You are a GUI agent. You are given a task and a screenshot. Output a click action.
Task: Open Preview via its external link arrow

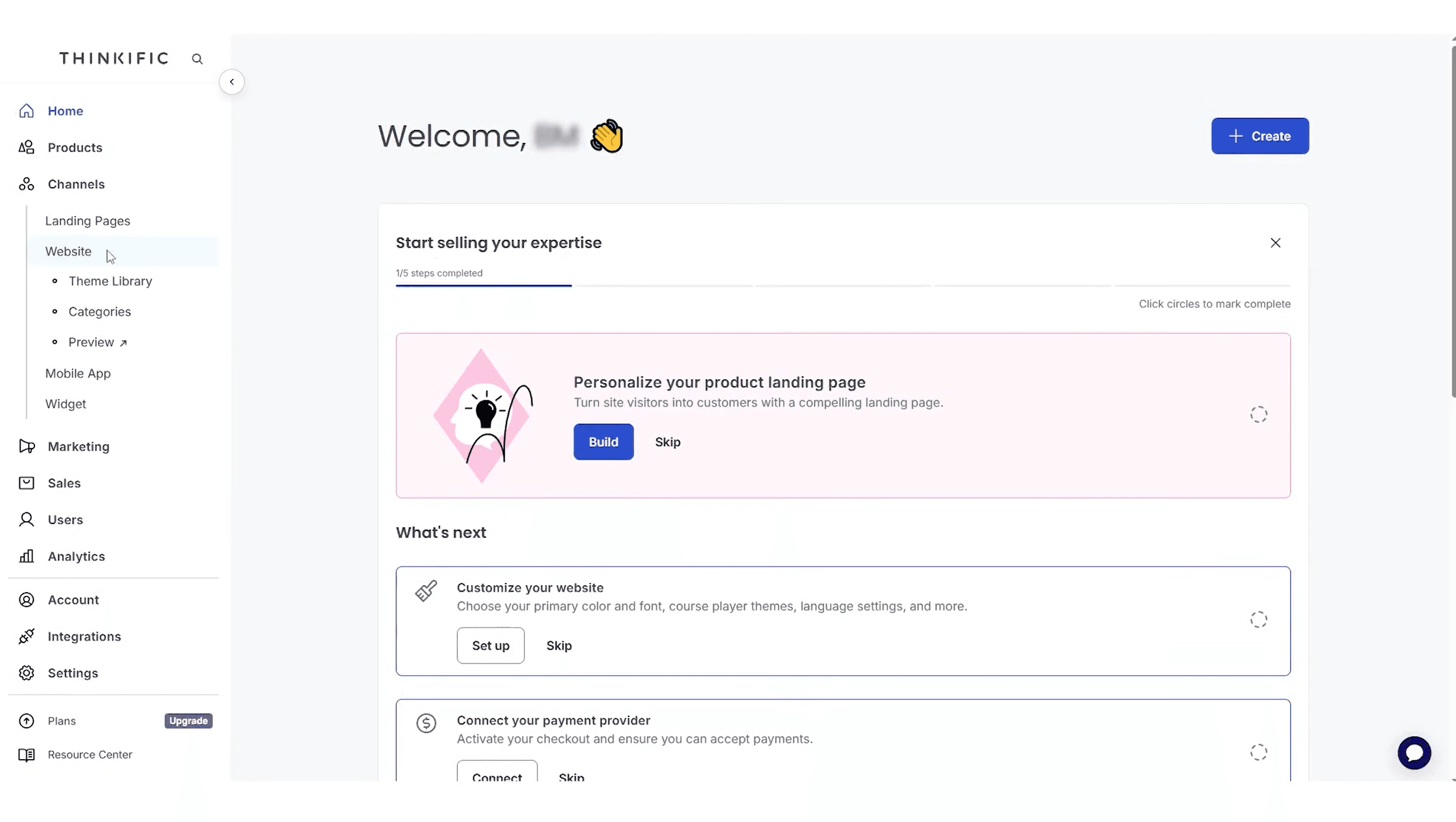point(124,341)
